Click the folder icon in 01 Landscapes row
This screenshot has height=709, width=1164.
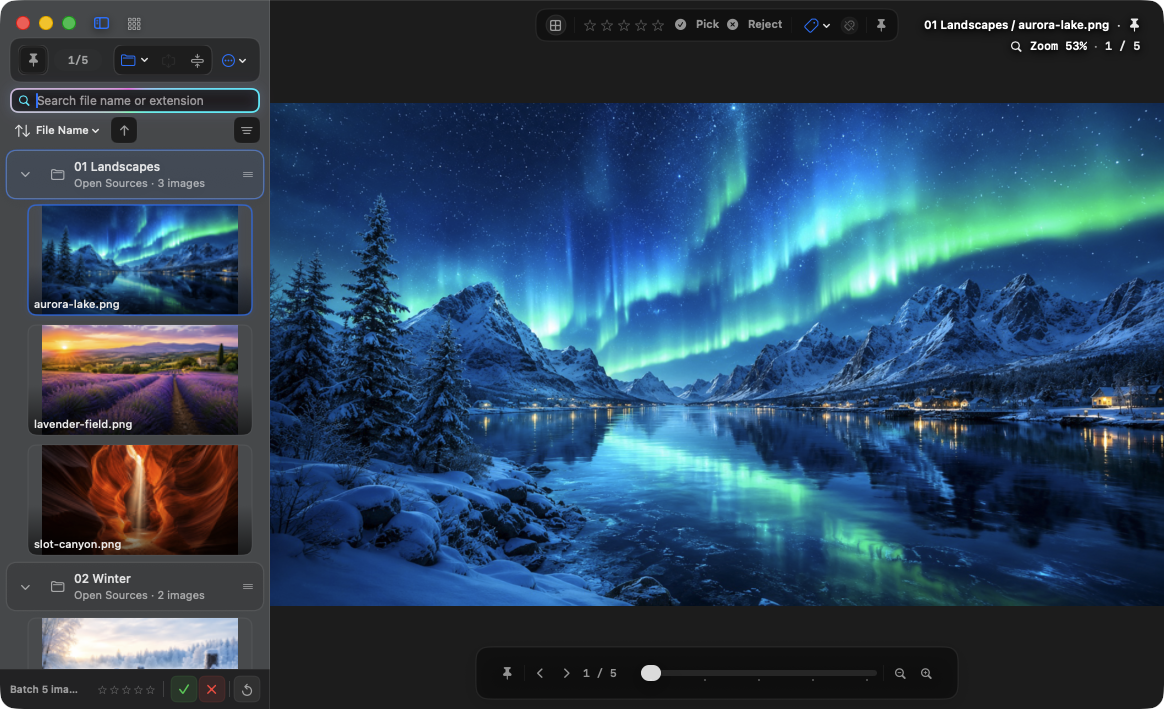(57, 174)
